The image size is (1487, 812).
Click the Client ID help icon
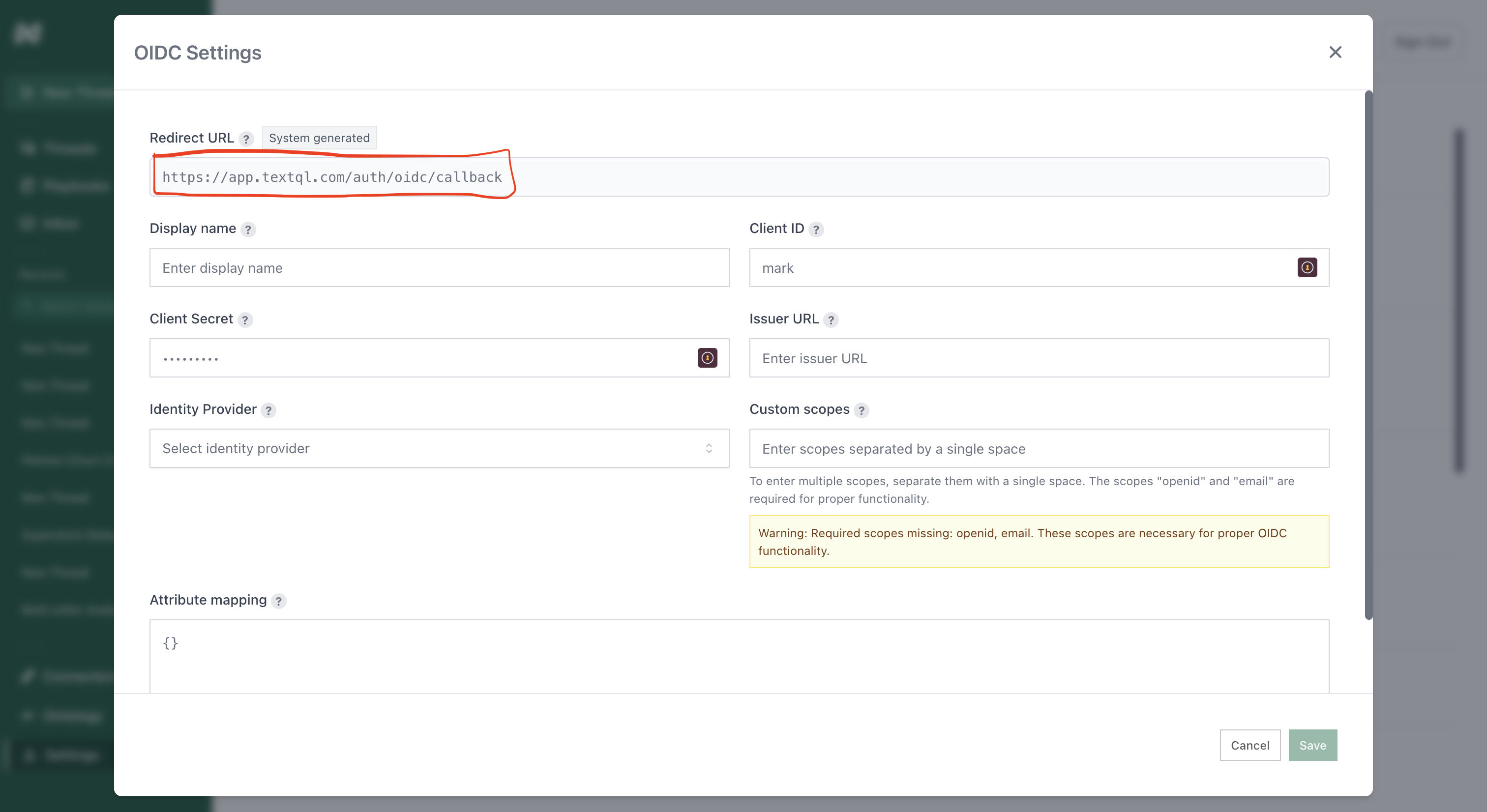pos(816,230)
